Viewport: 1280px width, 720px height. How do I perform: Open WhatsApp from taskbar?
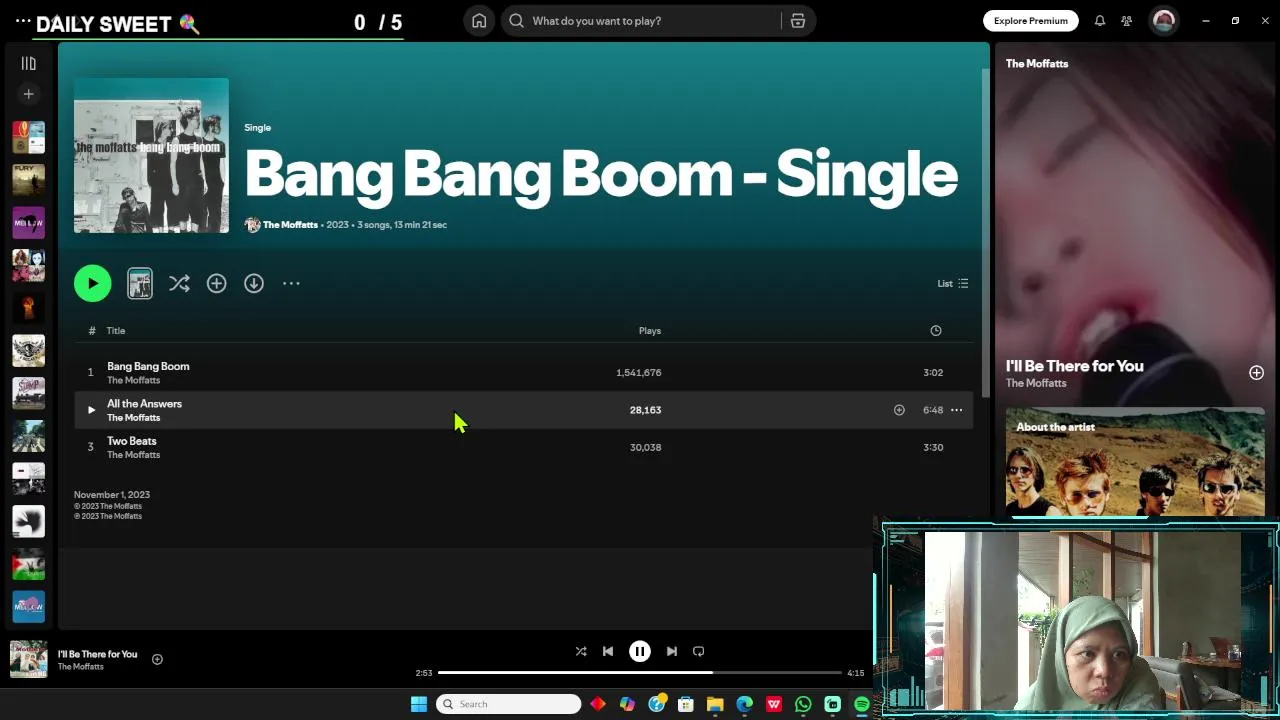pos(803,704)
